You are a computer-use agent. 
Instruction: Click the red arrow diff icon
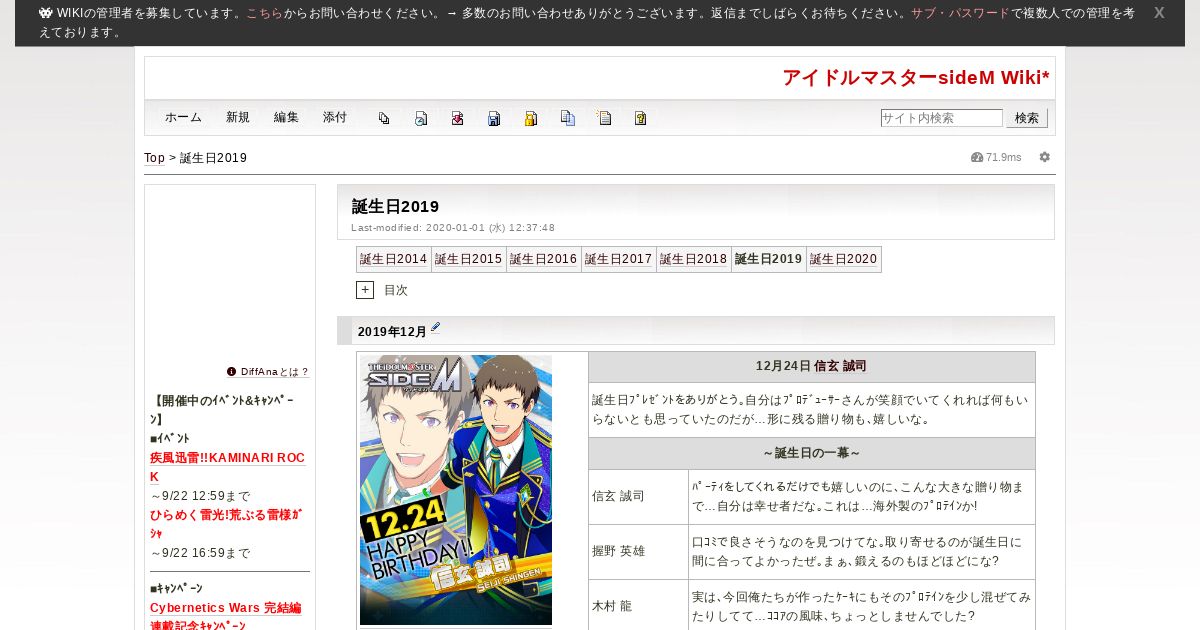click(x=457, y=118)
